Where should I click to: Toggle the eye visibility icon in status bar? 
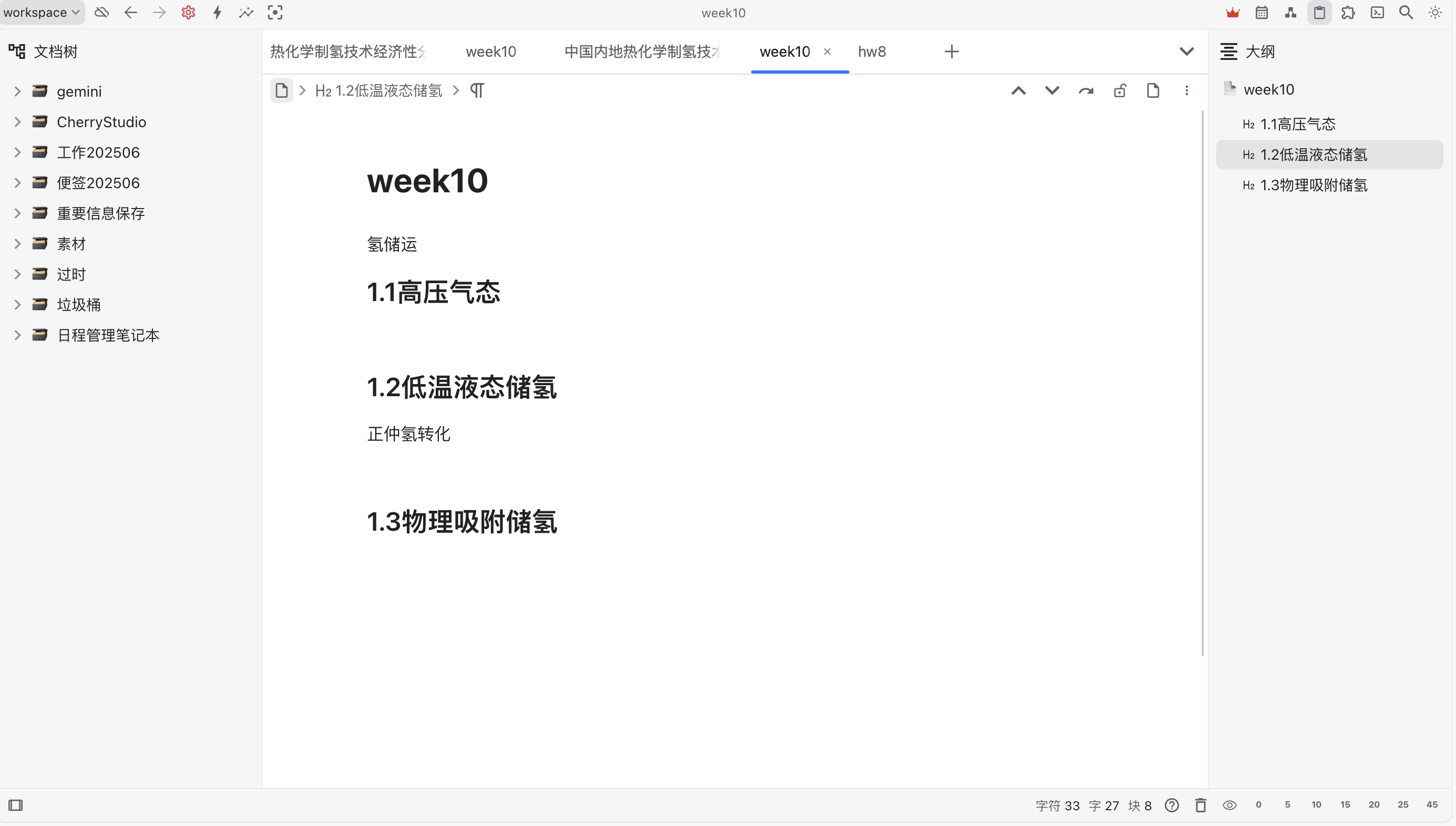tap(1229, 805)
